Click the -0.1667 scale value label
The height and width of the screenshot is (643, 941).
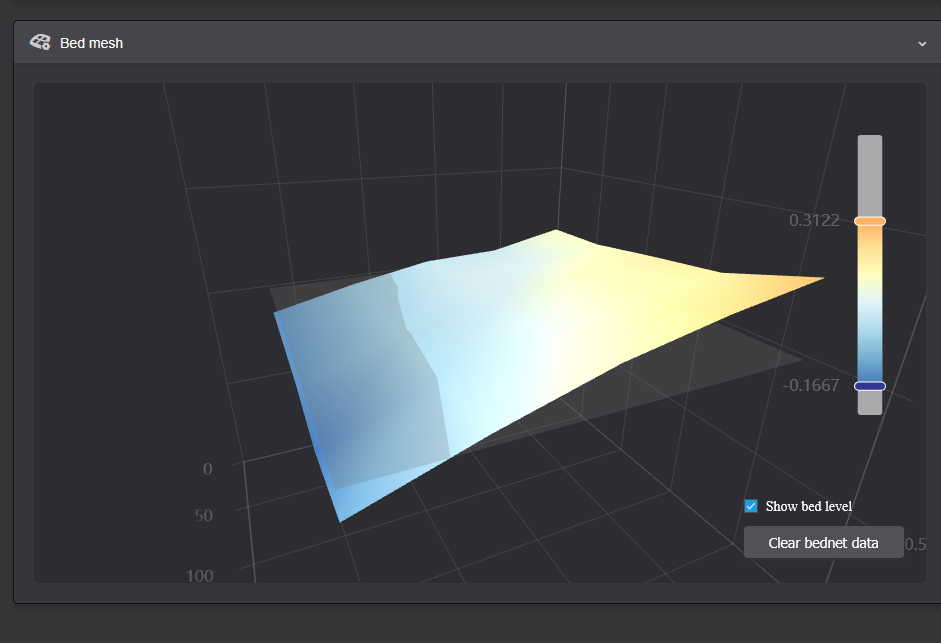811,385
